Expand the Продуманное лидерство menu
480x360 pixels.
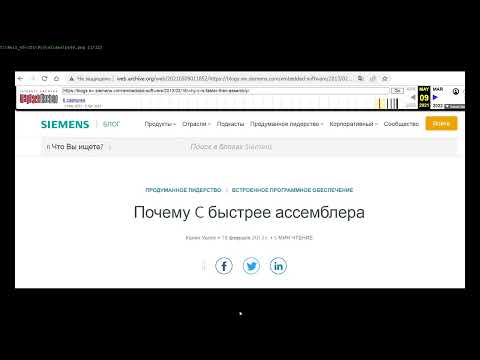(x=287, y=124)
